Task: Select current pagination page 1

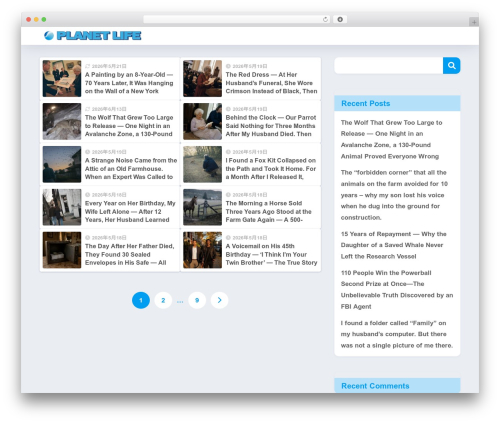Action: point(141,300)
